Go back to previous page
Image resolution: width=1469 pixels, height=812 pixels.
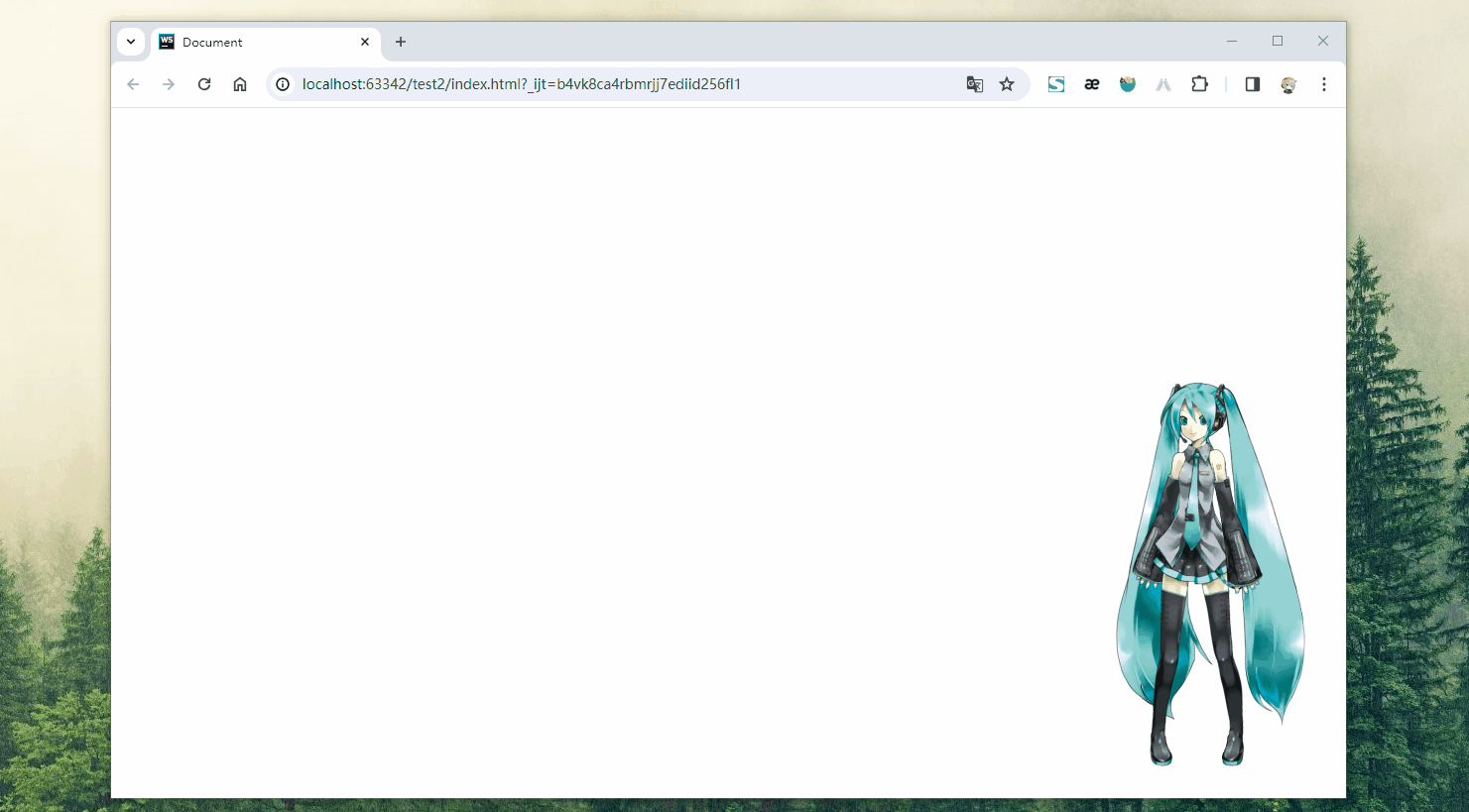133,84
